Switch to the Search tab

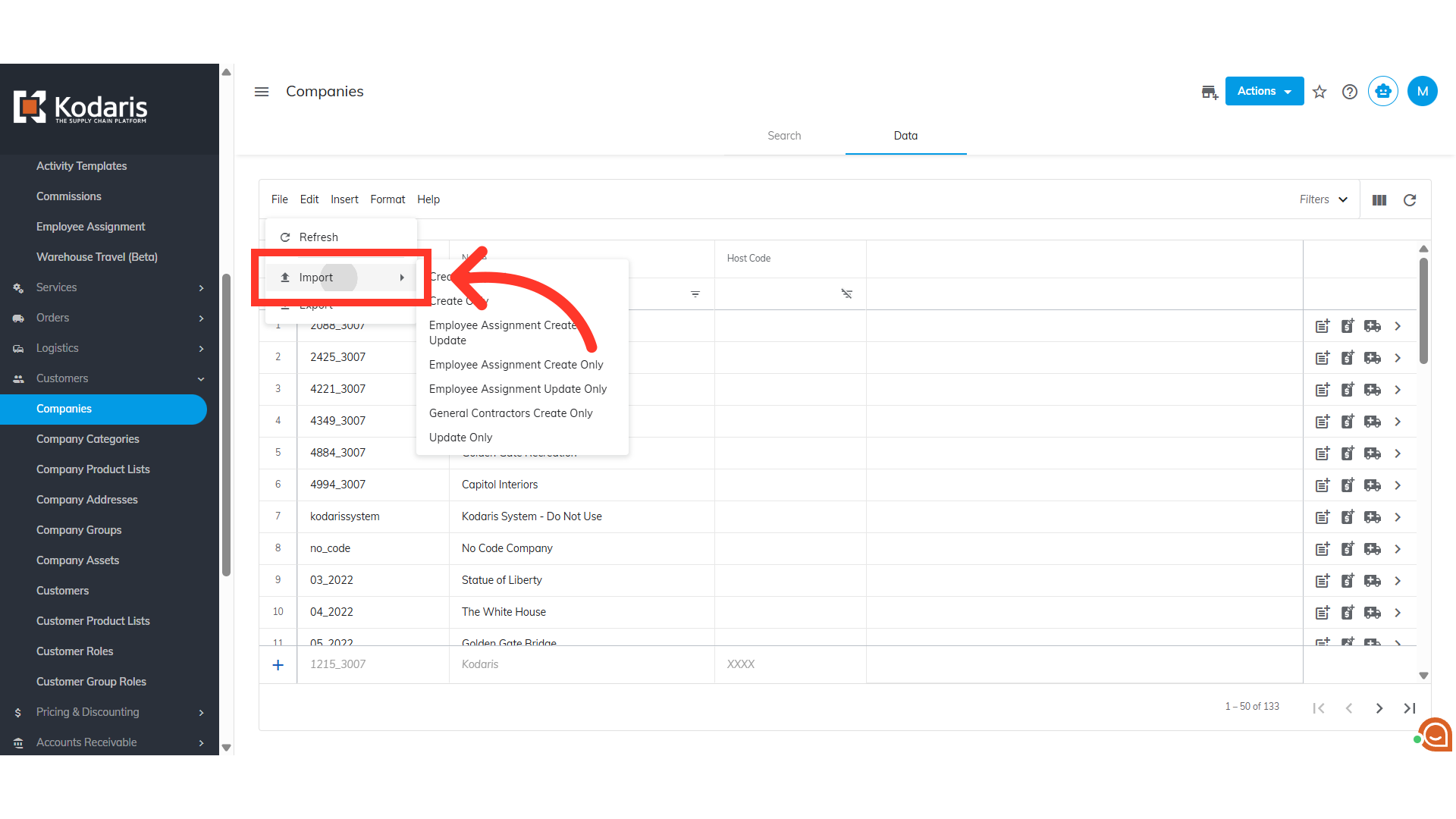(x=784, y=136)
